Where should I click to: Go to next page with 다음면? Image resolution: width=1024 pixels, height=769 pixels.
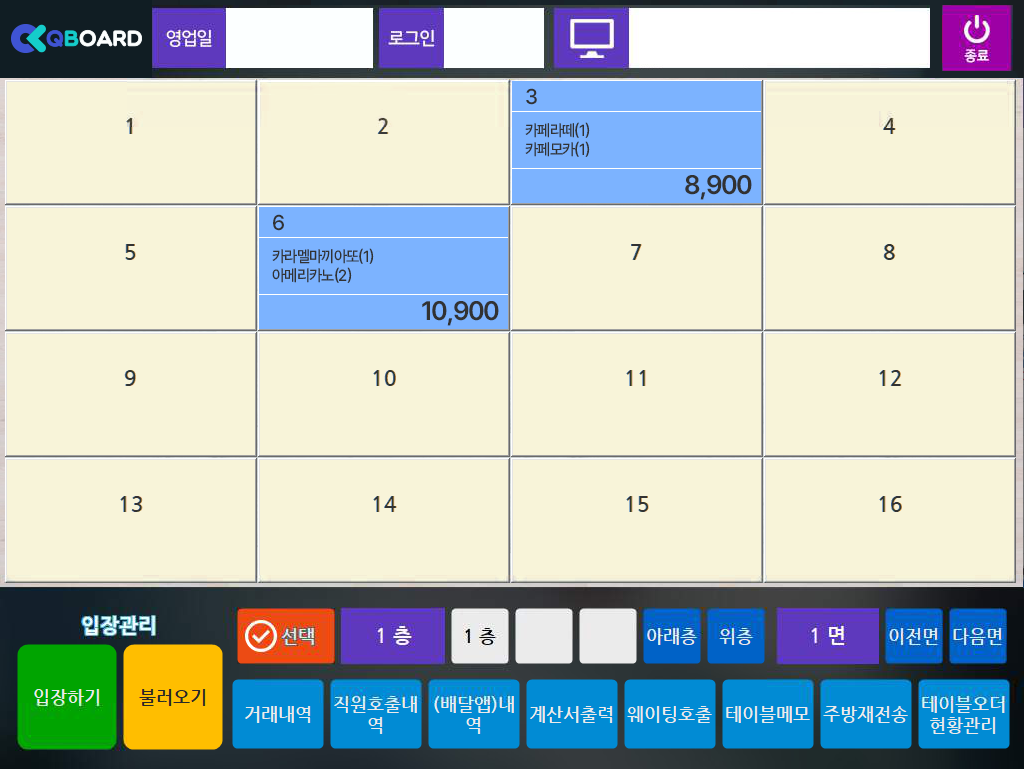coord(977,636)
